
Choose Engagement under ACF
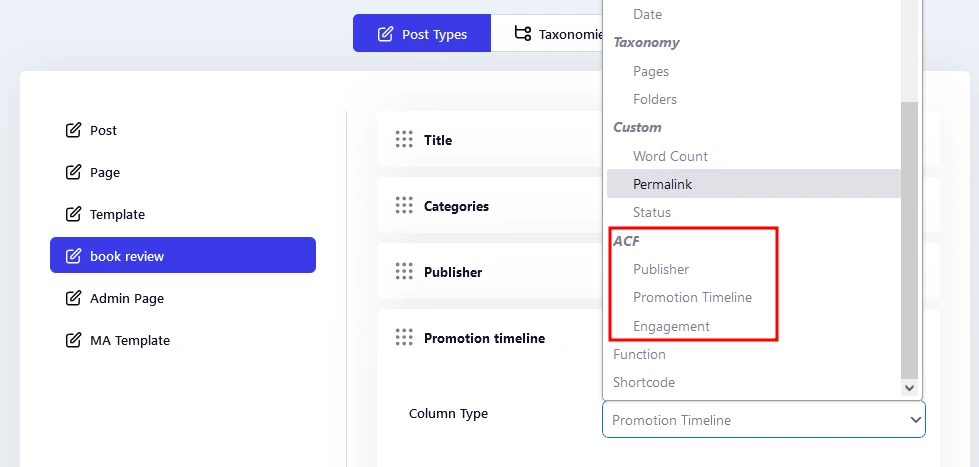point(754,326)
